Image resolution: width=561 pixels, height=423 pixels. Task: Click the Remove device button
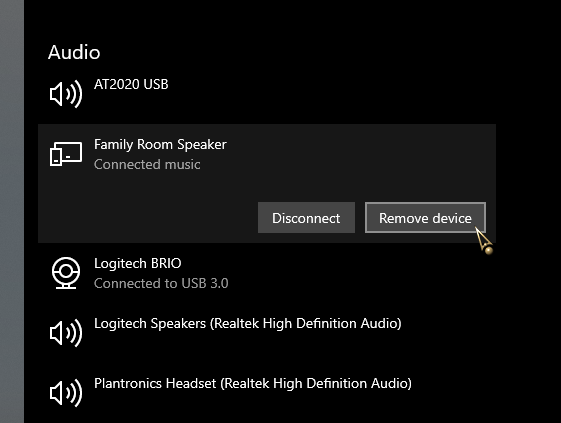[425, 218]
